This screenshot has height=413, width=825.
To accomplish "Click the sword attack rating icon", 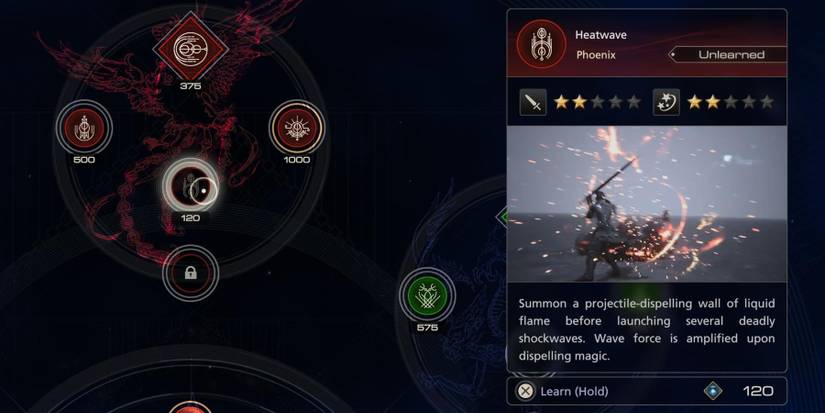I will tap(533, 102).
